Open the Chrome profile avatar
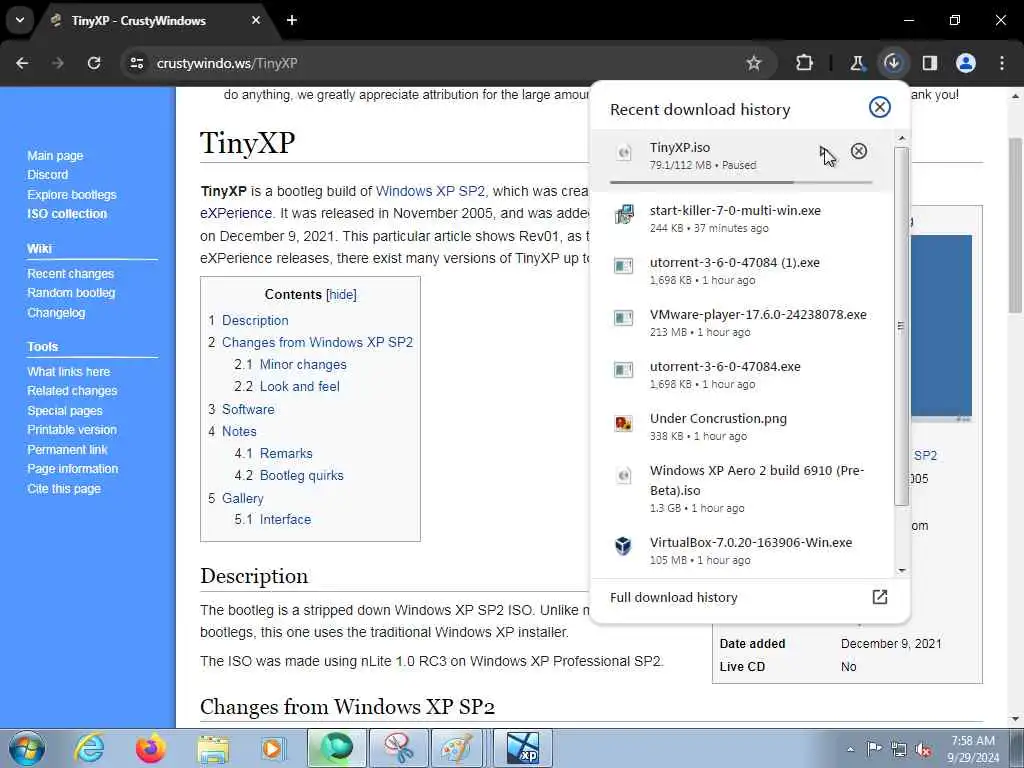Screen dimensions: 1024x768 tap(966, 63)
